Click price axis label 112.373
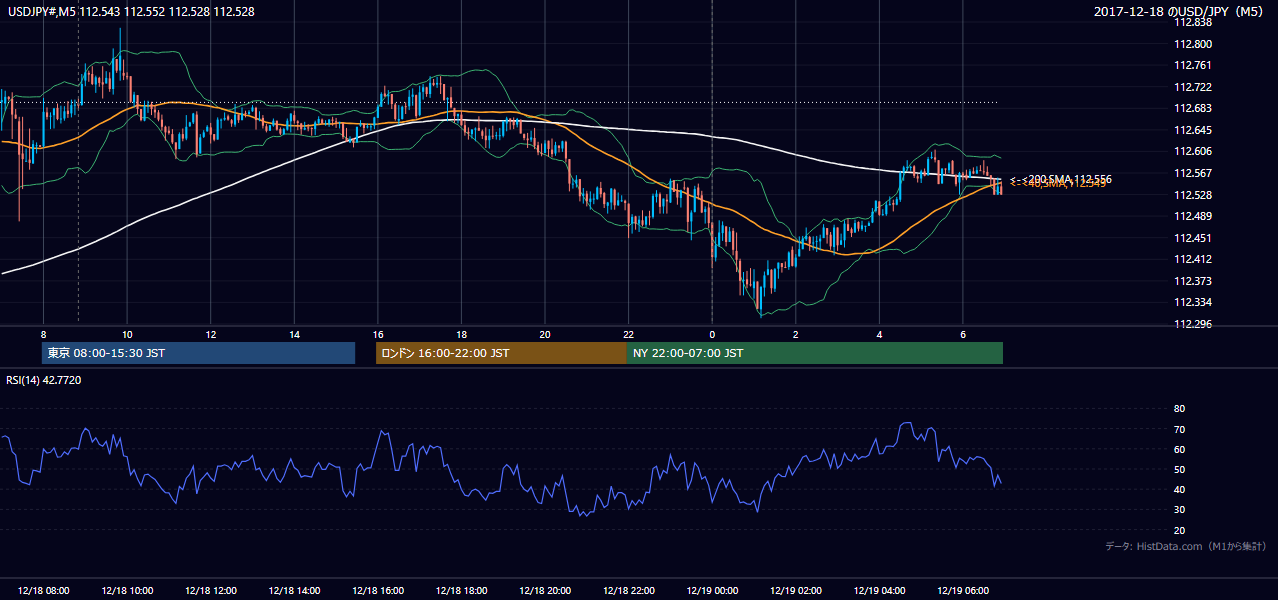 [x=1194, y=281]
